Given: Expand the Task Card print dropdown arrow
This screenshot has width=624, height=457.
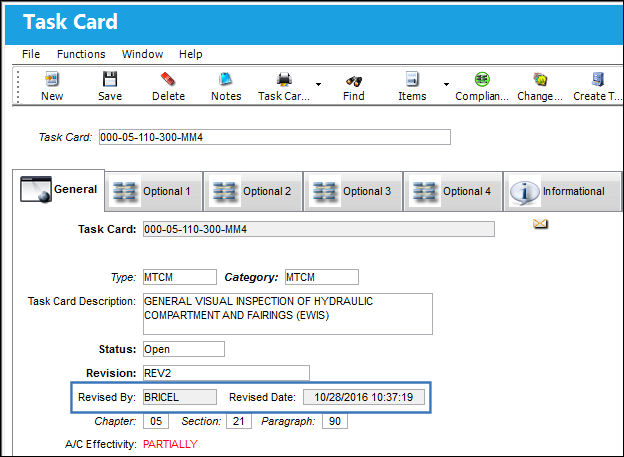Looking at the screenshot, I should point(318,84).
